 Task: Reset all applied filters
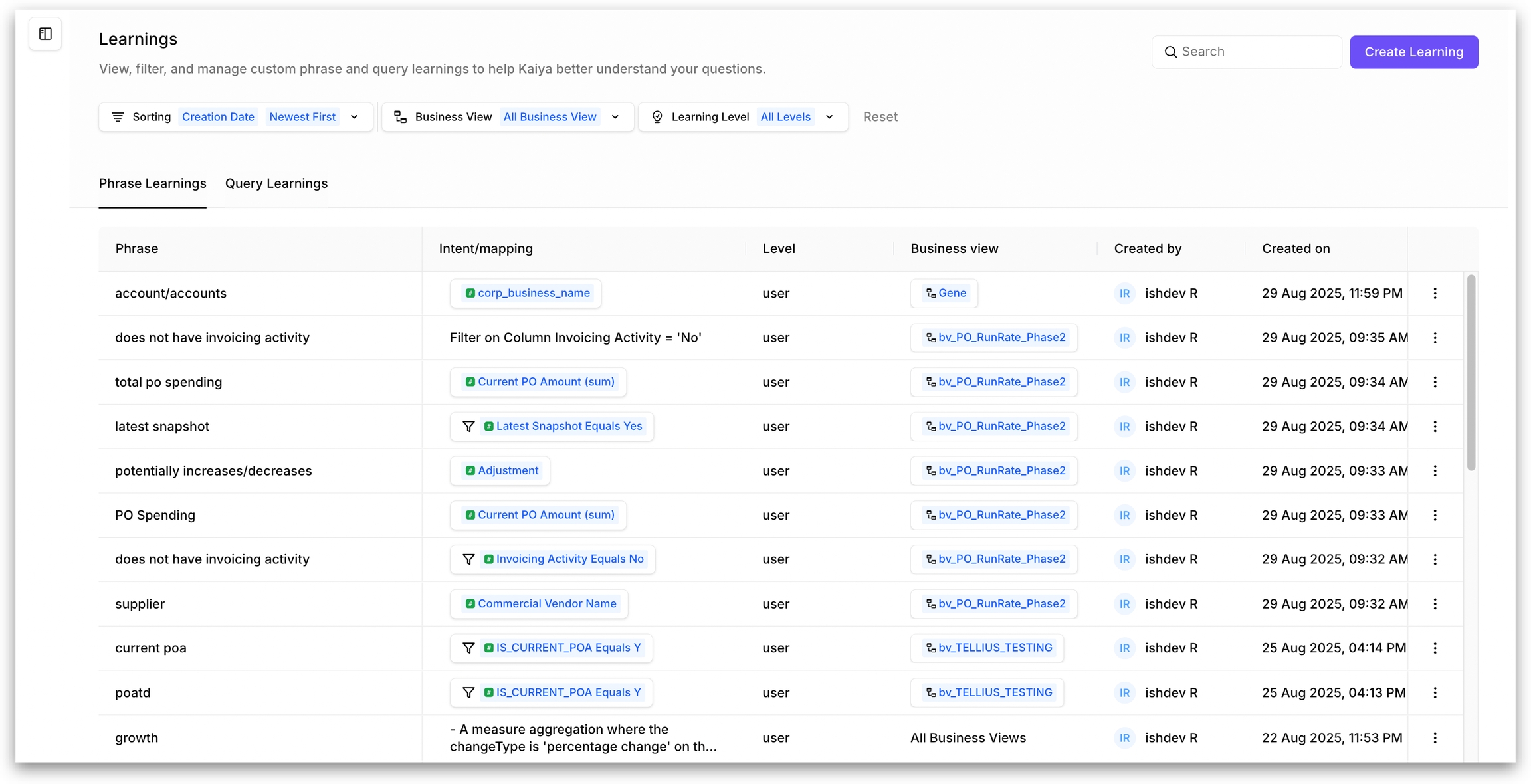(880, 117)
